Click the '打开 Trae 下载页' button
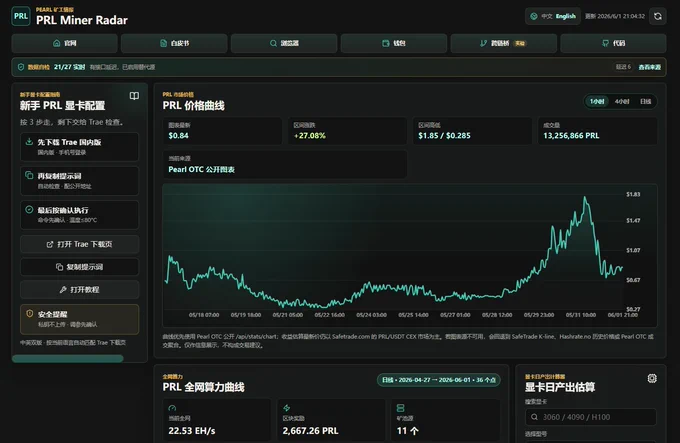The image size is (680, 443). click(x=79, y=244)
